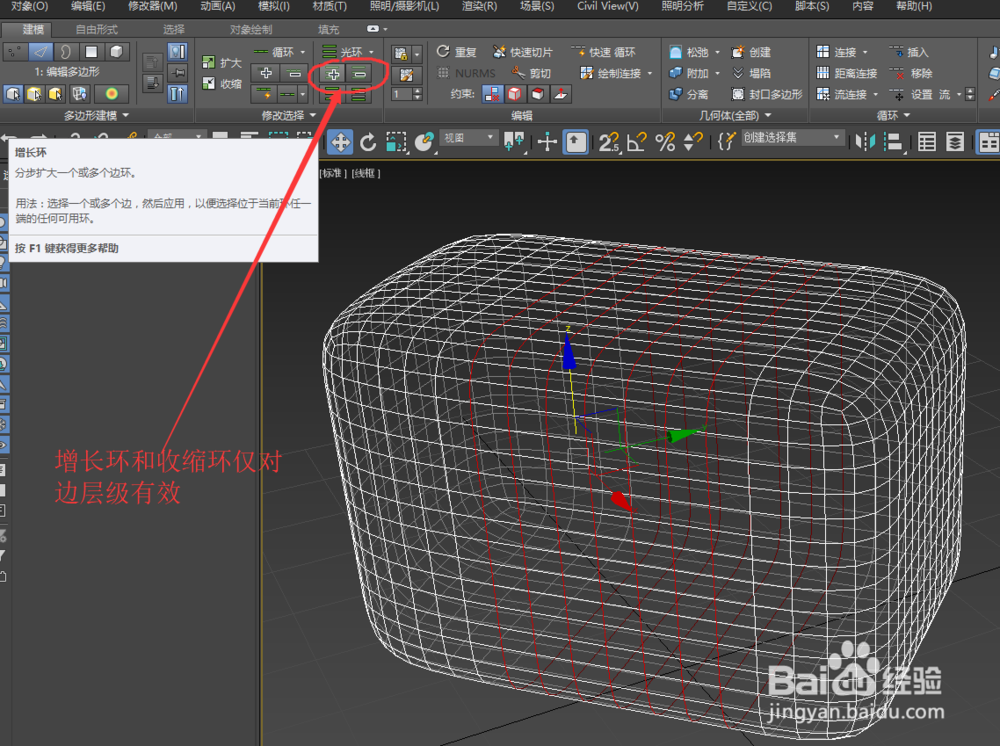The height and width of the screenshot is (746, 1000).
Task: Select the Border sub-object level icon
Action: [x=66, y=52]
